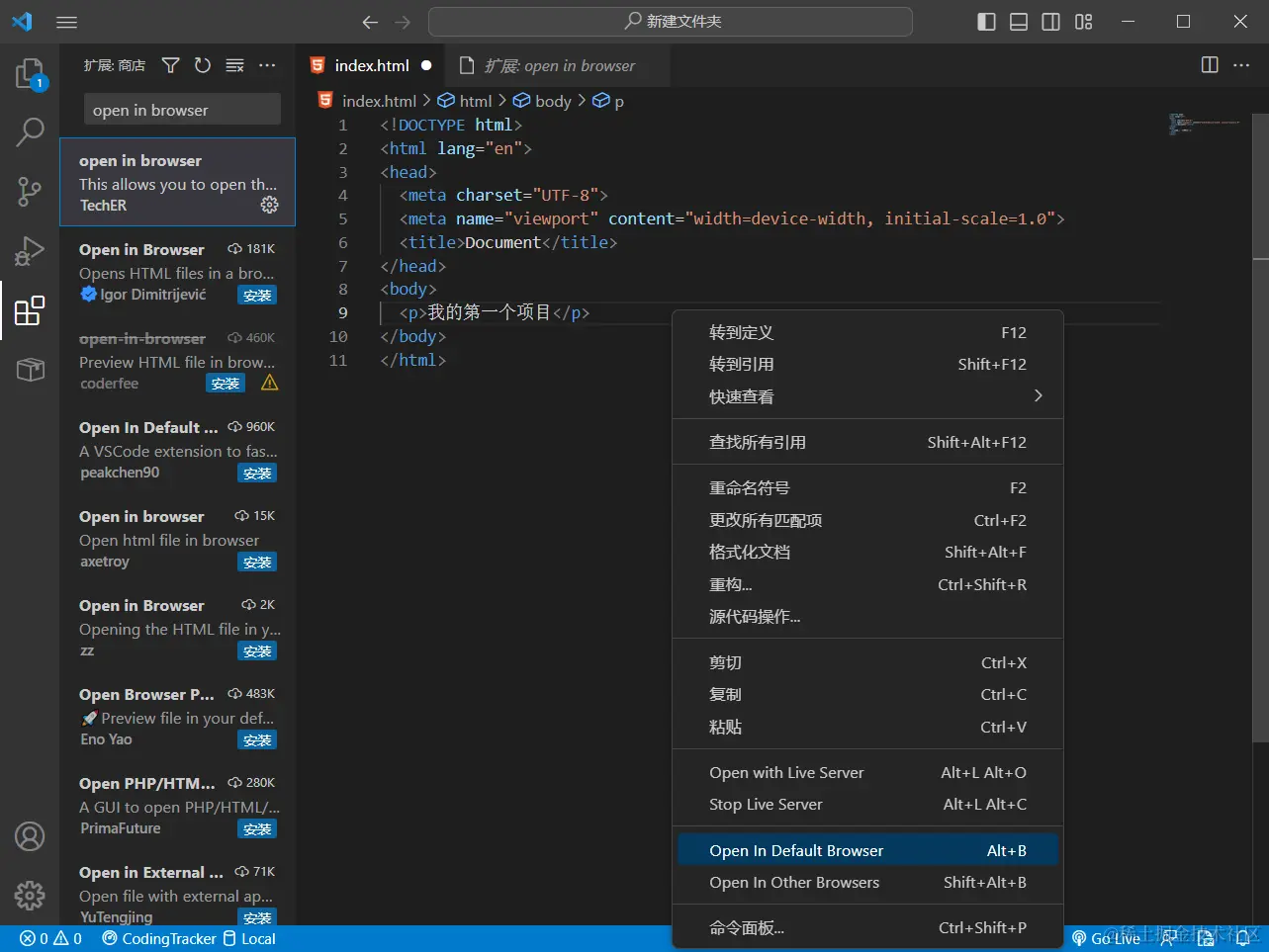Viewport: 1269px width, 952px height.
Task: Open the Search view icon
Action: (x=30, y=130)
